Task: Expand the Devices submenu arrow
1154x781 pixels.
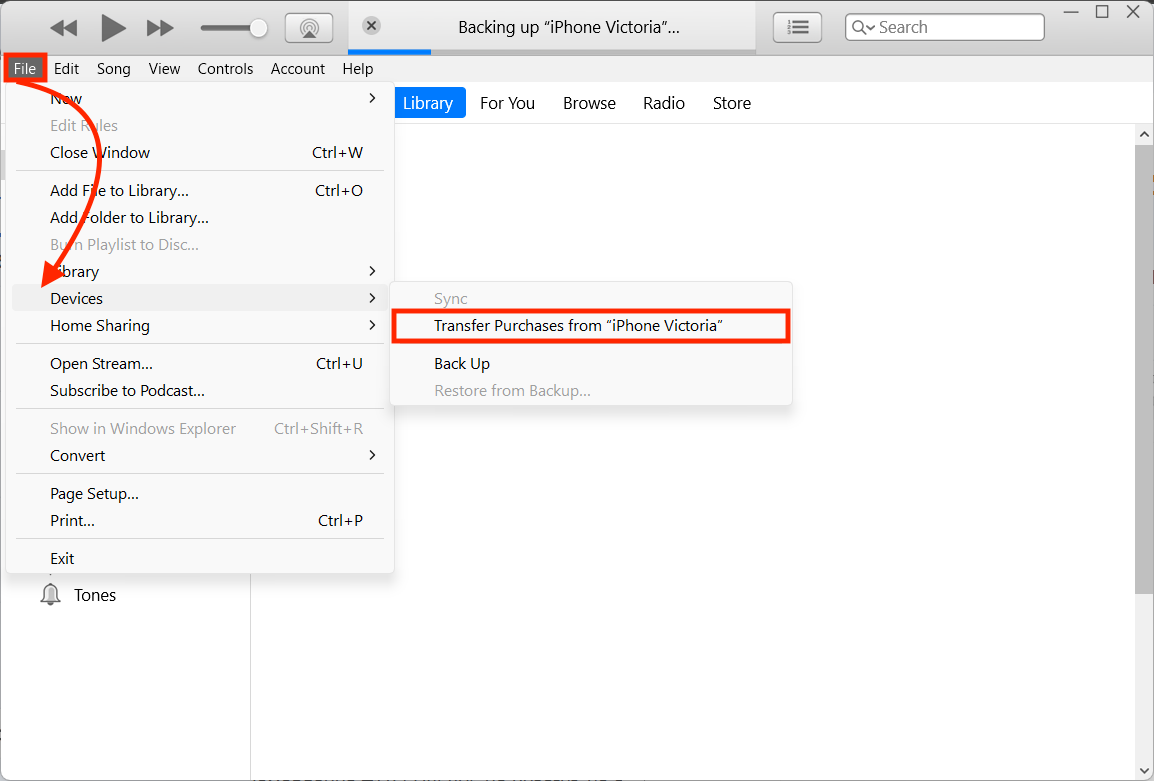Action: [372, 298]
